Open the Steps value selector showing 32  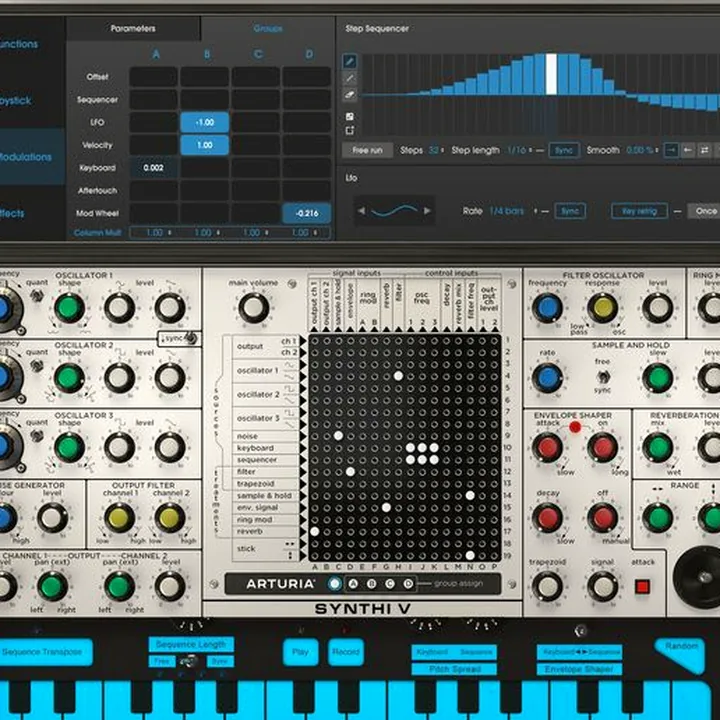click(436, 150)
